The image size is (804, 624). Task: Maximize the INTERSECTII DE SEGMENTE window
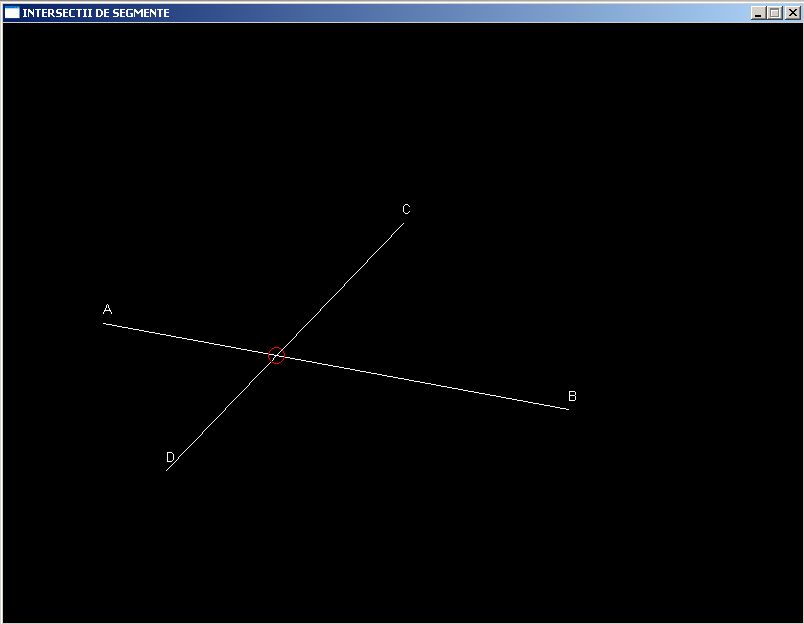coord(775,13)
